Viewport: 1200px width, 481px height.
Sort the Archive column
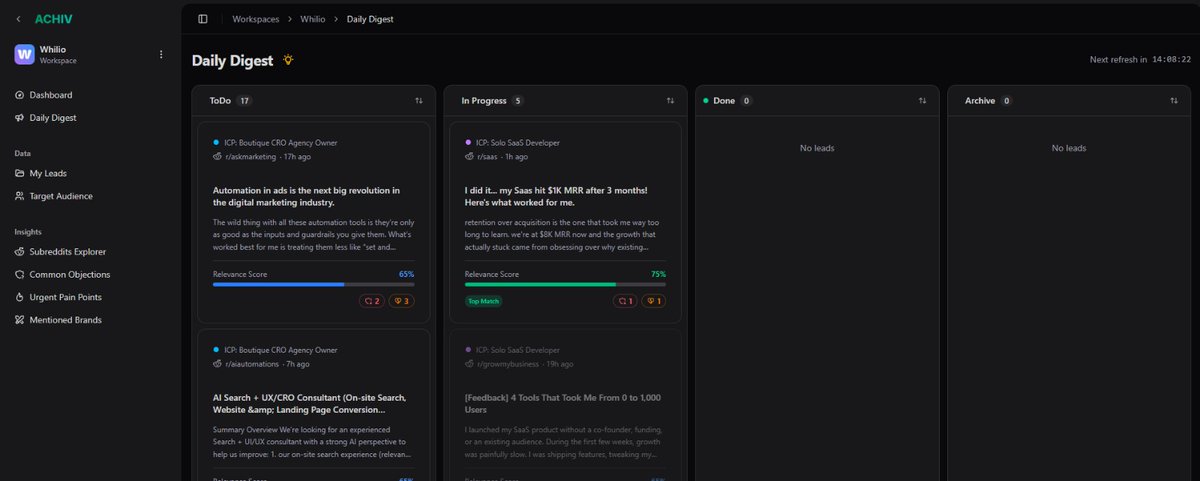(1174, 101)
